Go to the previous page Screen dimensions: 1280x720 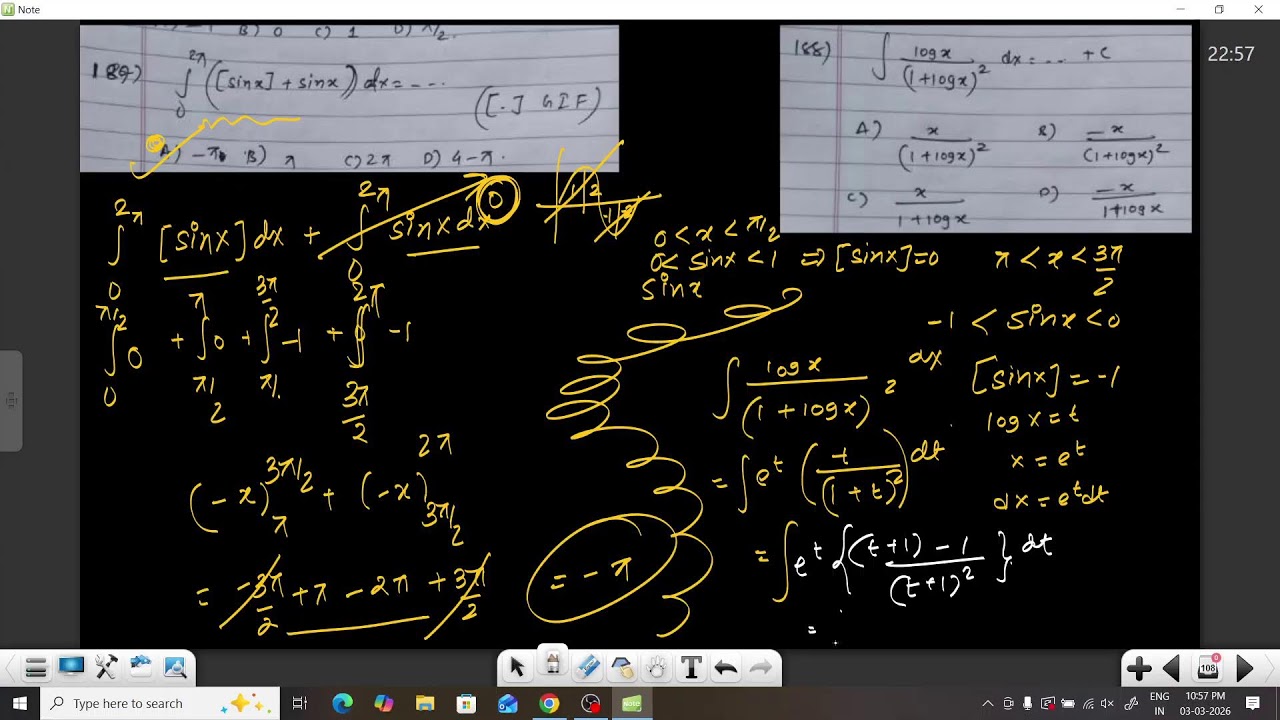click(x=1172, y=668)
